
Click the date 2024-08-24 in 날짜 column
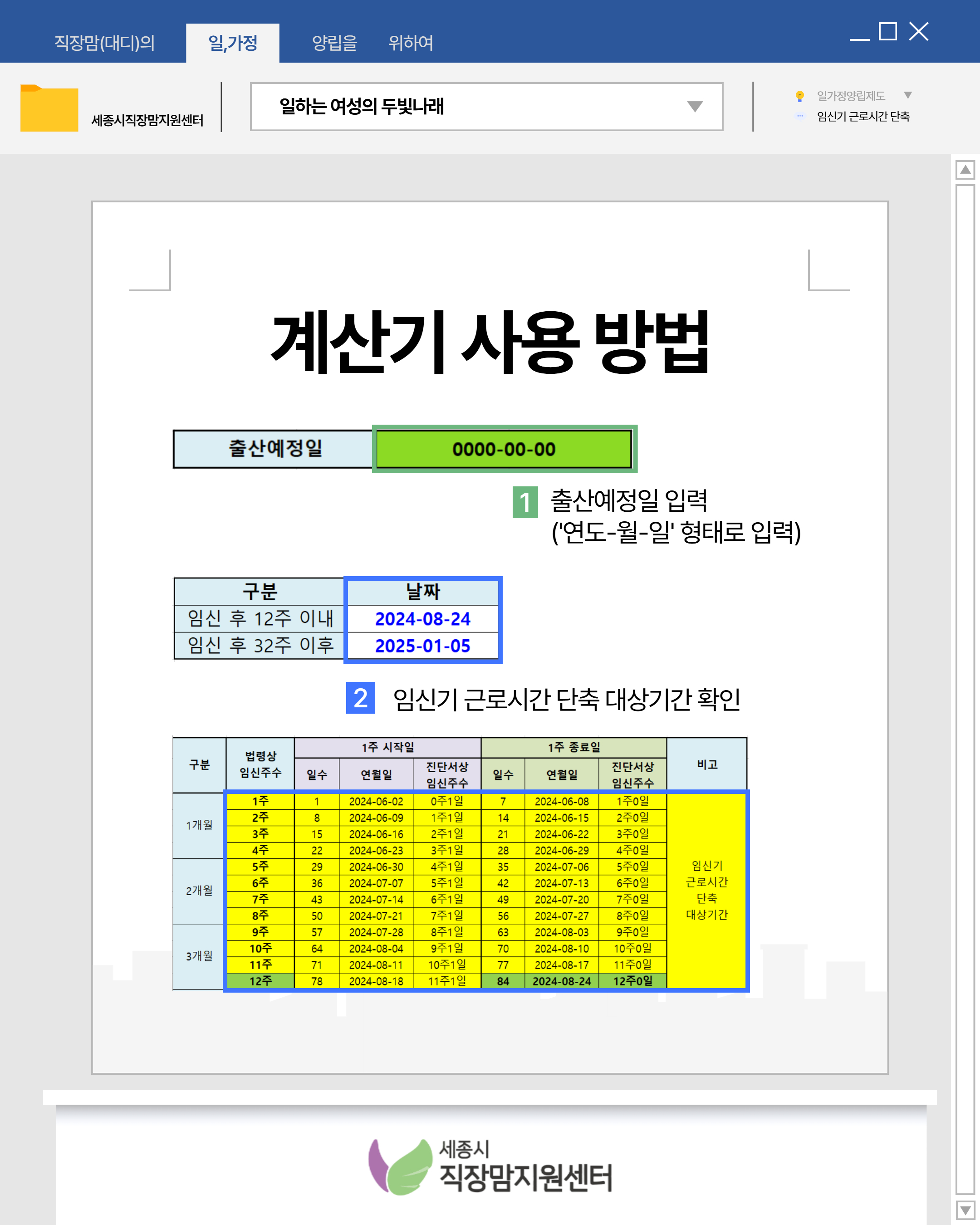423,619
